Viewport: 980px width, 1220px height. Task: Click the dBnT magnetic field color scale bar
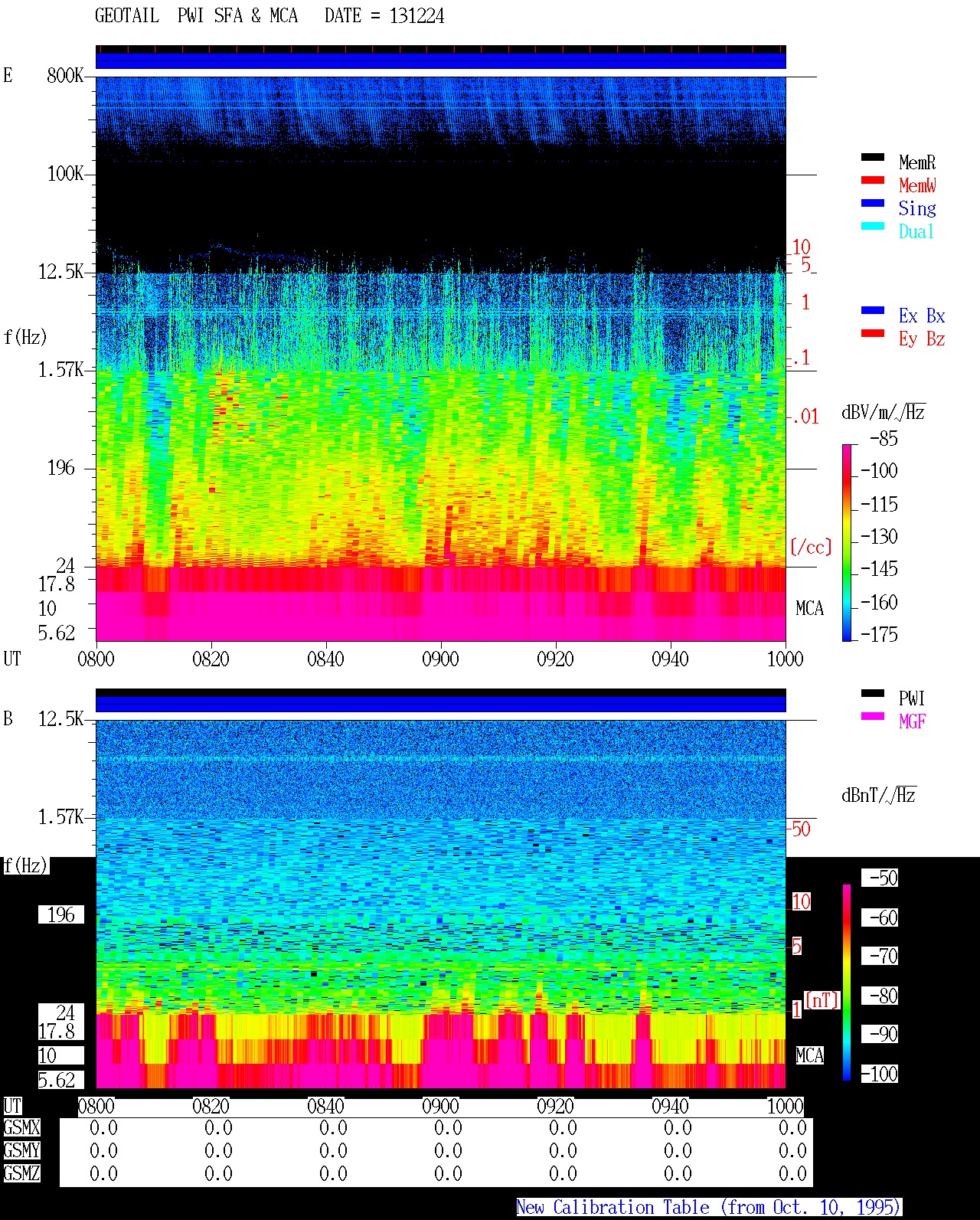(847, 983)
